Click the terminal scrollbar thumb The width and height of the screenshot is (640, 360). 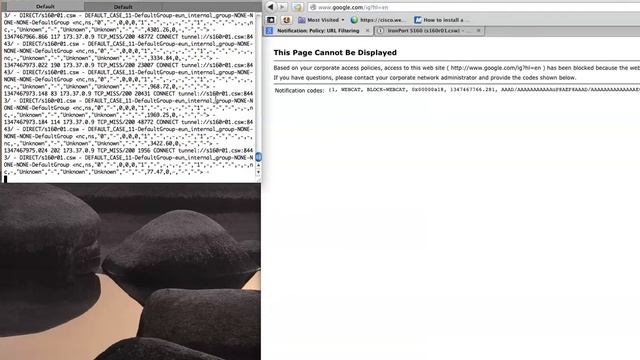coord(258,157)
